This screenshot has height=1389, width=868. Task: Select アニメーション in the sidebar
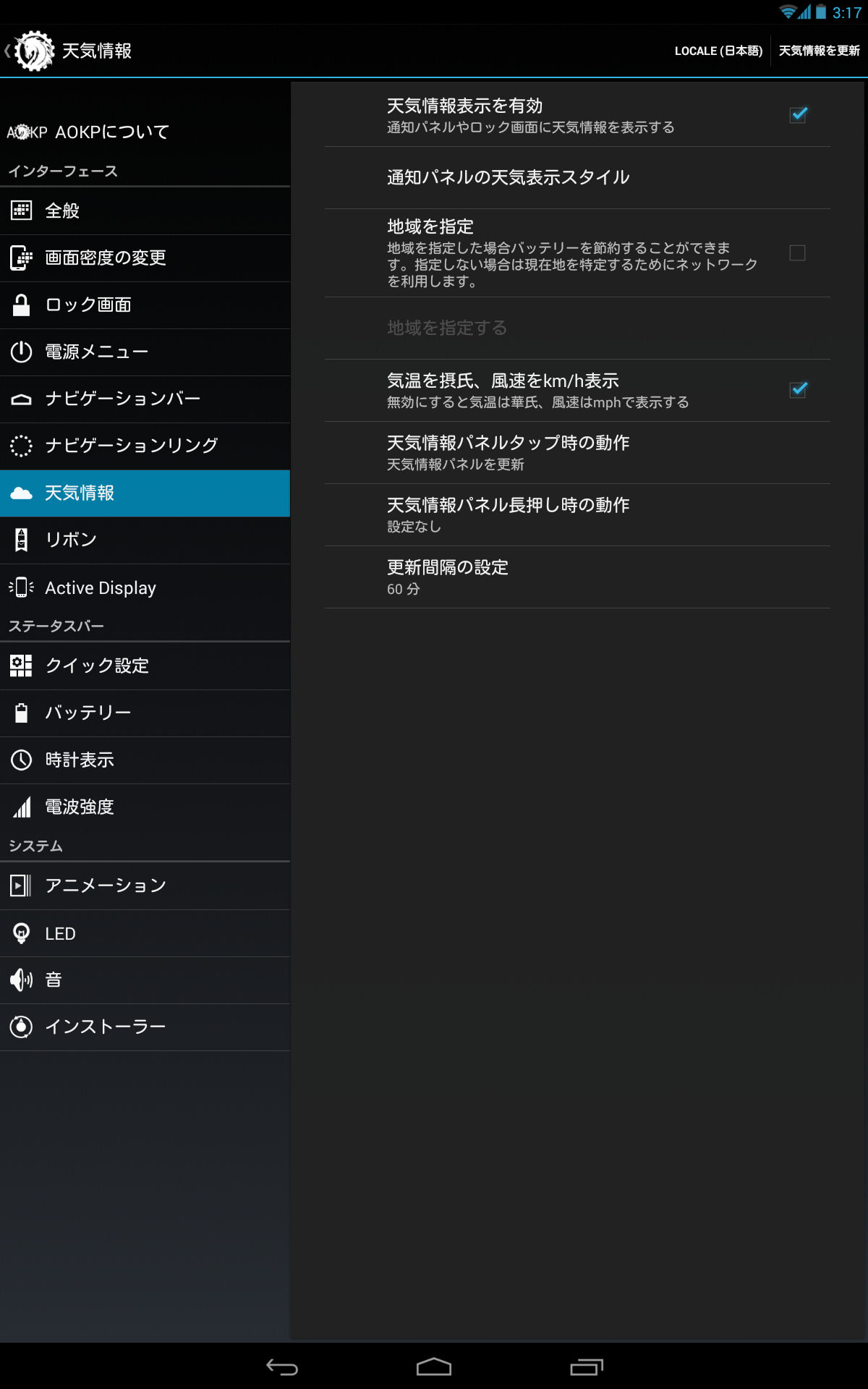[x=145, y=885]
